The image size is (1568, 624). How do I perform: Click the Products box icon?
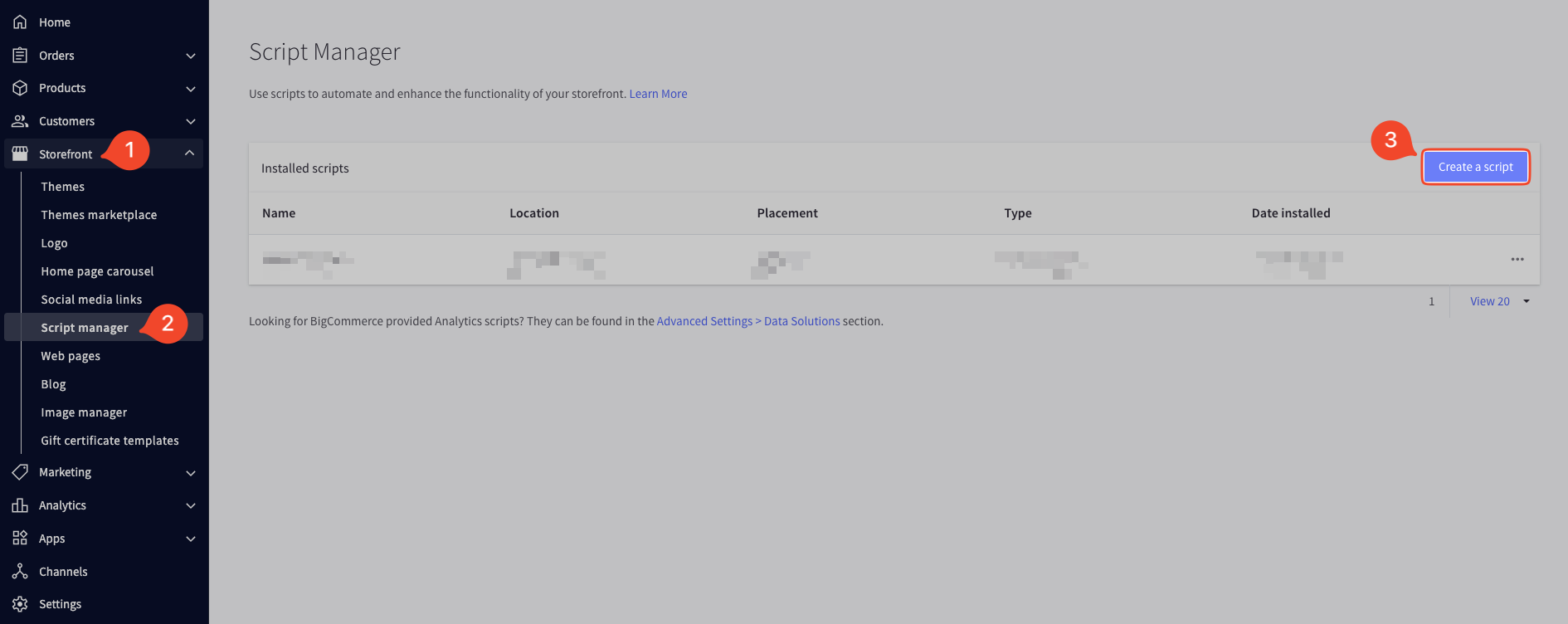pos(20,88)
